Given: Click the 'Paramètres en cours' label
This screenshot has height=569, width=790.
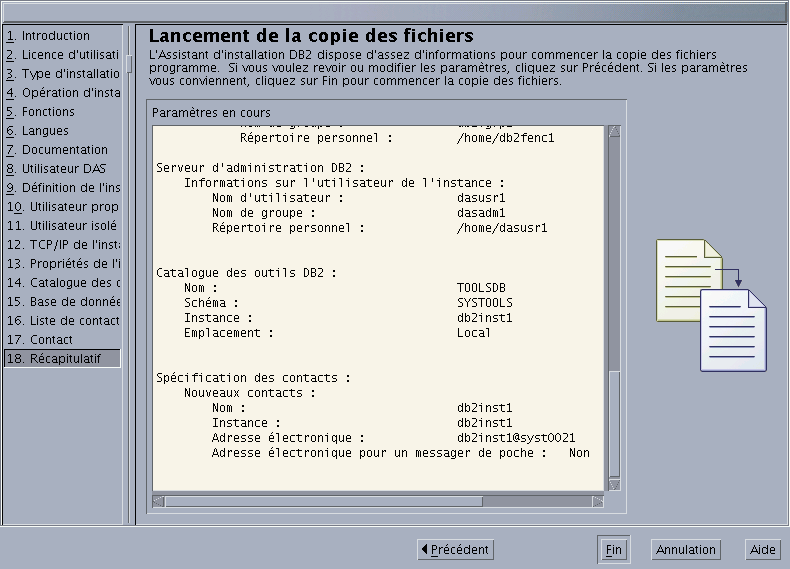Looking at the screenshot, I should click(x=211, y=112).
